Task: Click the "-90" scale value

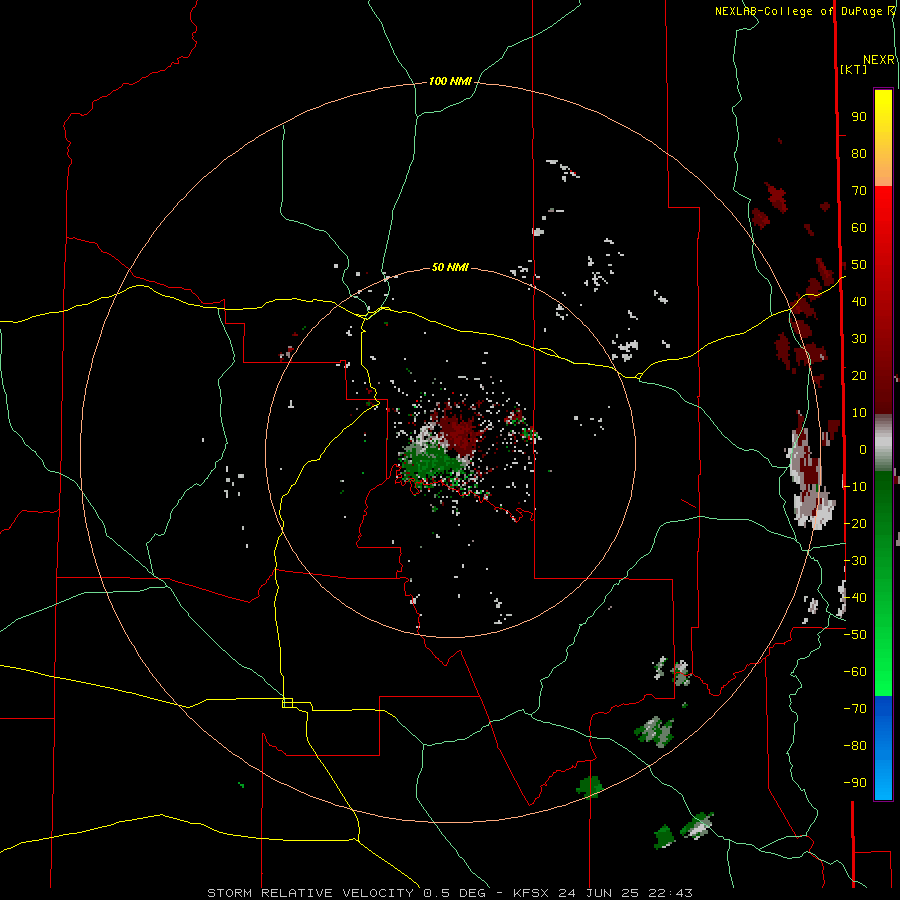Action: [855, 783]
